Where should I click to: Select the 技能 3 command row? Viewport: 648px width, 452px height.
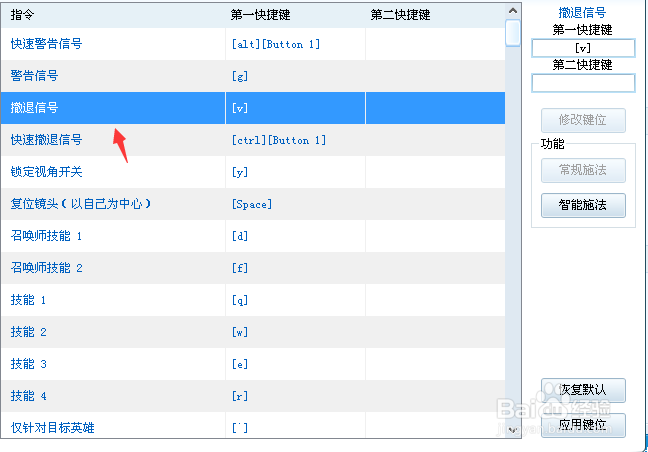point(253,364)
